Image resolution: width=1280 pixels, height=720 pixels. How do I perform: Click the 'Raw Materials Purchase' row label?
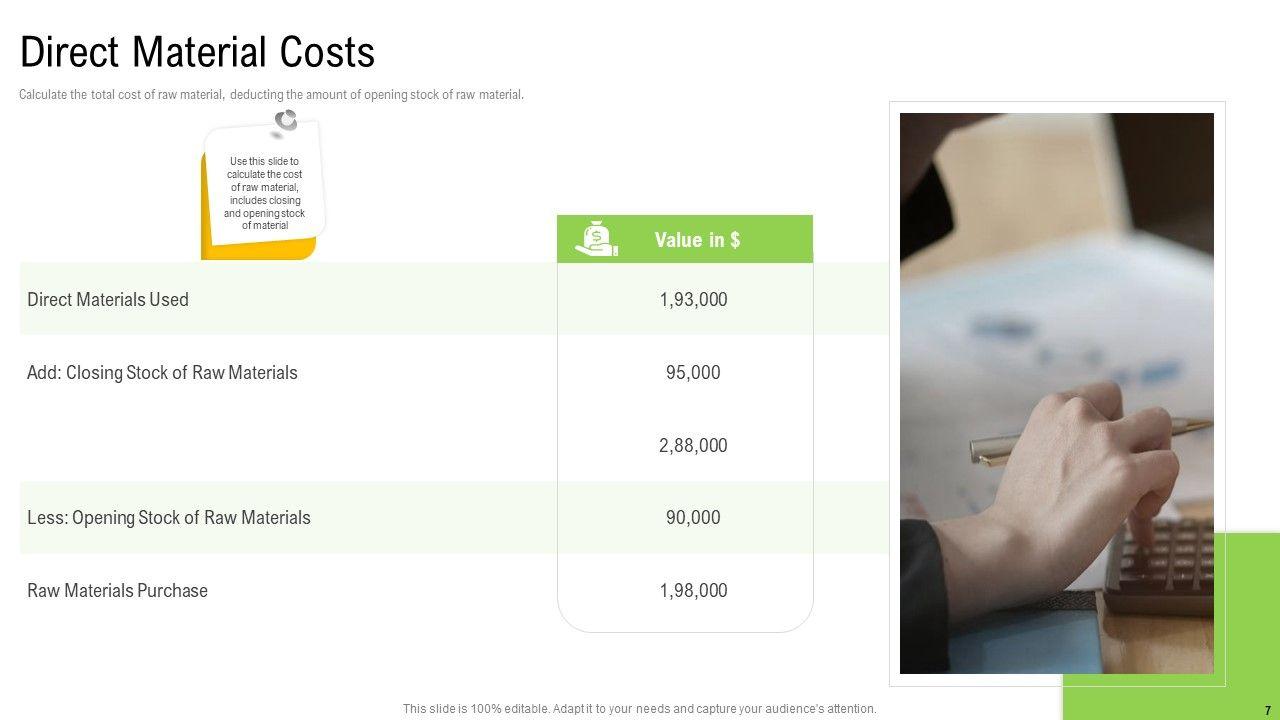pyautogui.click(x=117, y=591)
